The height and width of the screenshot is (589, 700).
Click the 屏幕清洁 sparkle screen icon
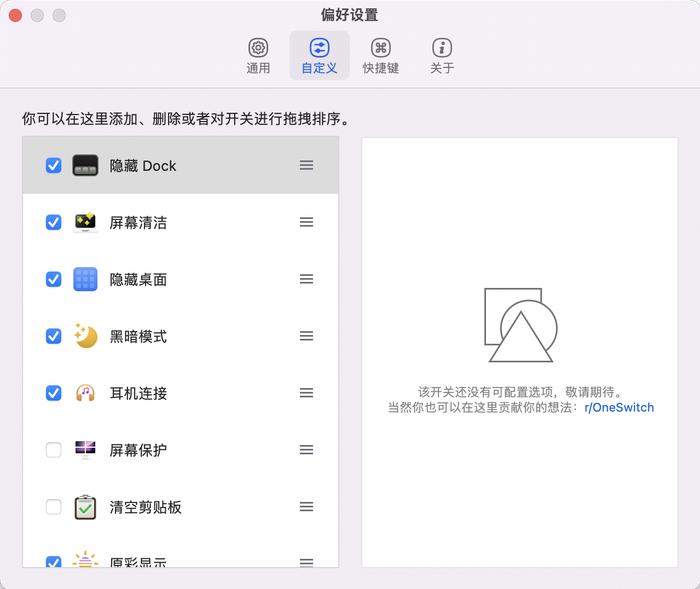(x=85, y=222)
